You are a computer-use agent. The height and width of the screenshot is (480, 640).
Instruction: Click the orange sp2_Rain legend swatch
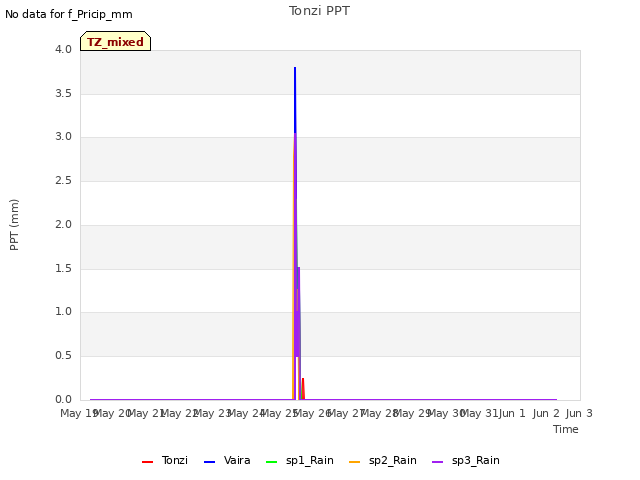point(355,462)
